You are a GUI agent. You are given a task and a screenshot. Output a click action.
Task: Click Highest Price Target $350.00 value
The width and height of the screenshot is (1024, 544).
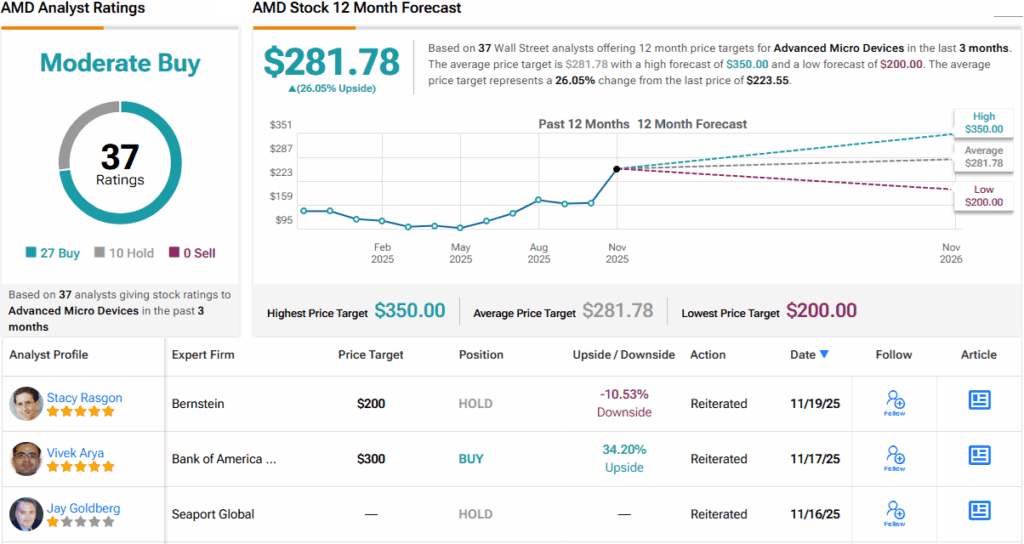pyautogui.click(x=410, y=310)
